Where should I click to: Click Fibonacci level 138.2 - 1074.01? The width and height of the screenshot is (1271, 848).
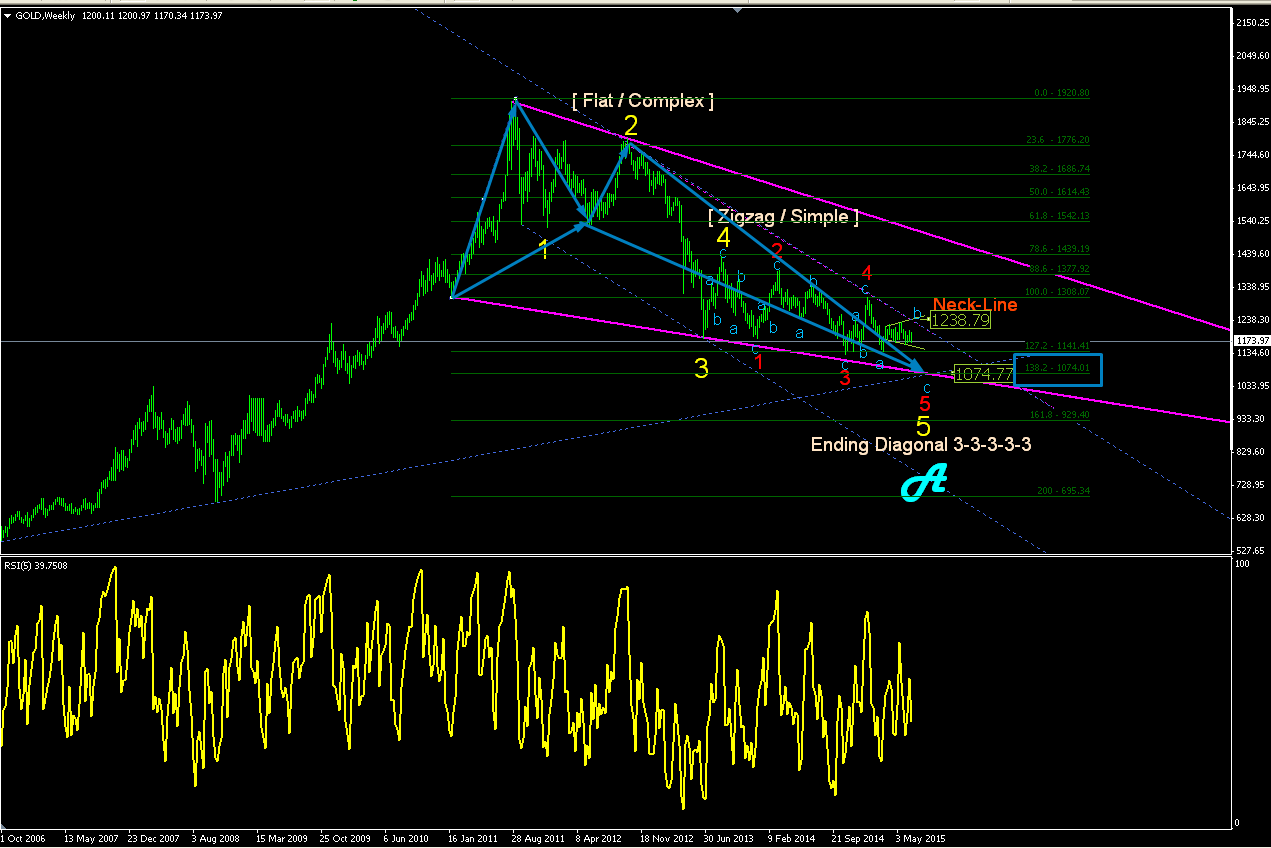pos(1056,368)
